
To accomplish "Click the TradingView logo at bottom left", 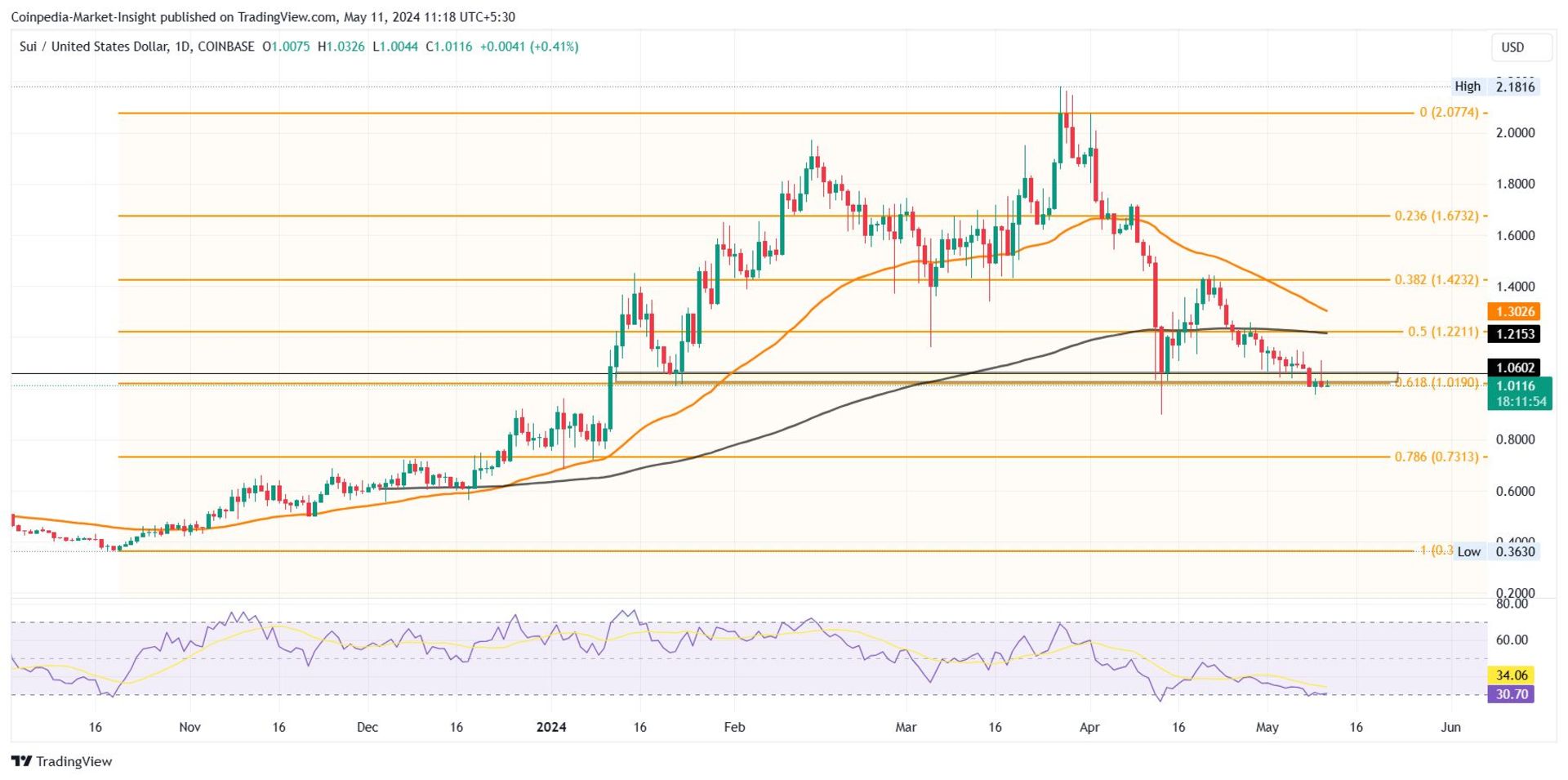I will (x=62, y=761).
